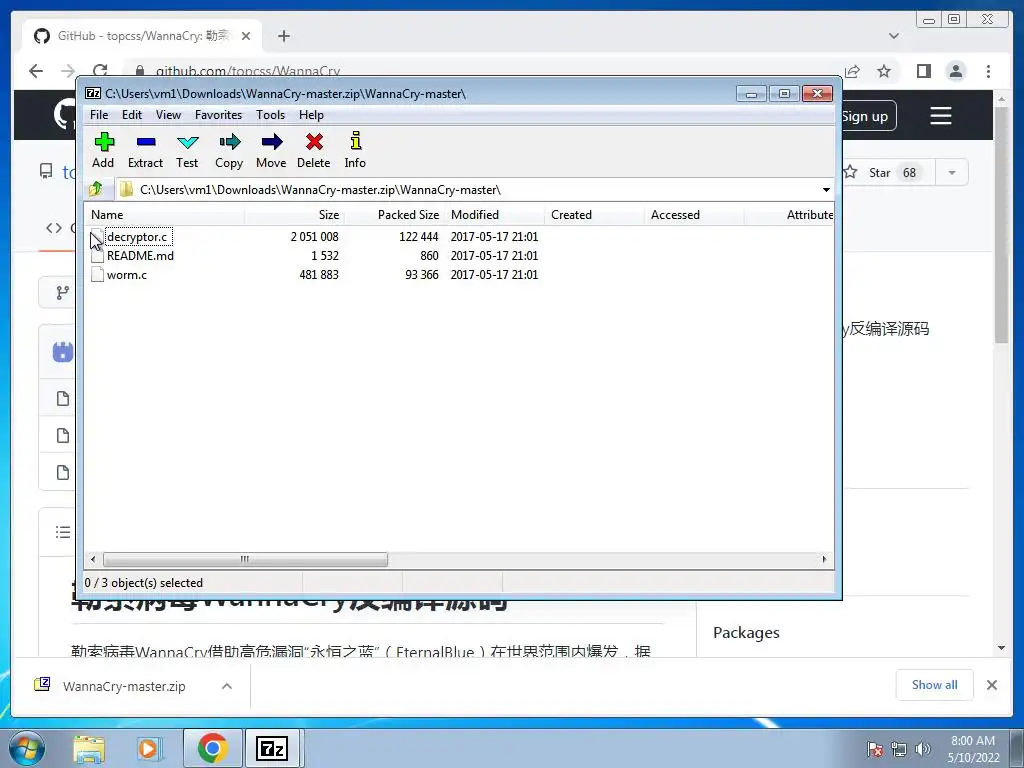Select the README.md file name
The image size is (1024, 768).
point(140,256)
